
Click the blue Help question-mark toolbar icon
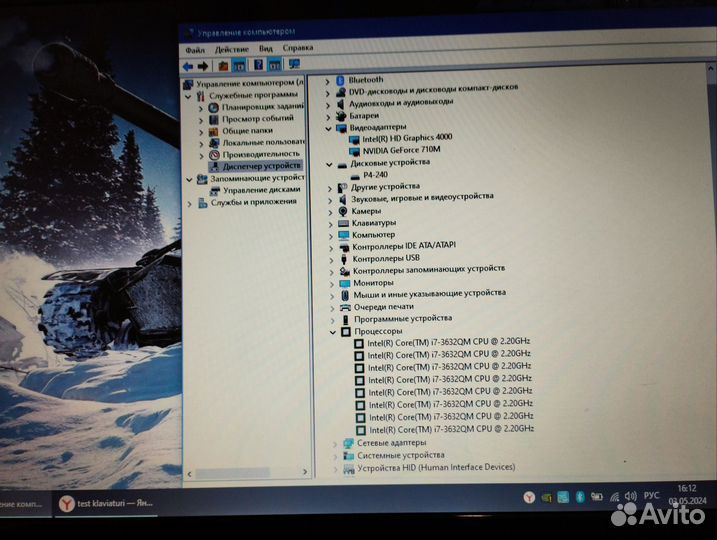(256, 65)
